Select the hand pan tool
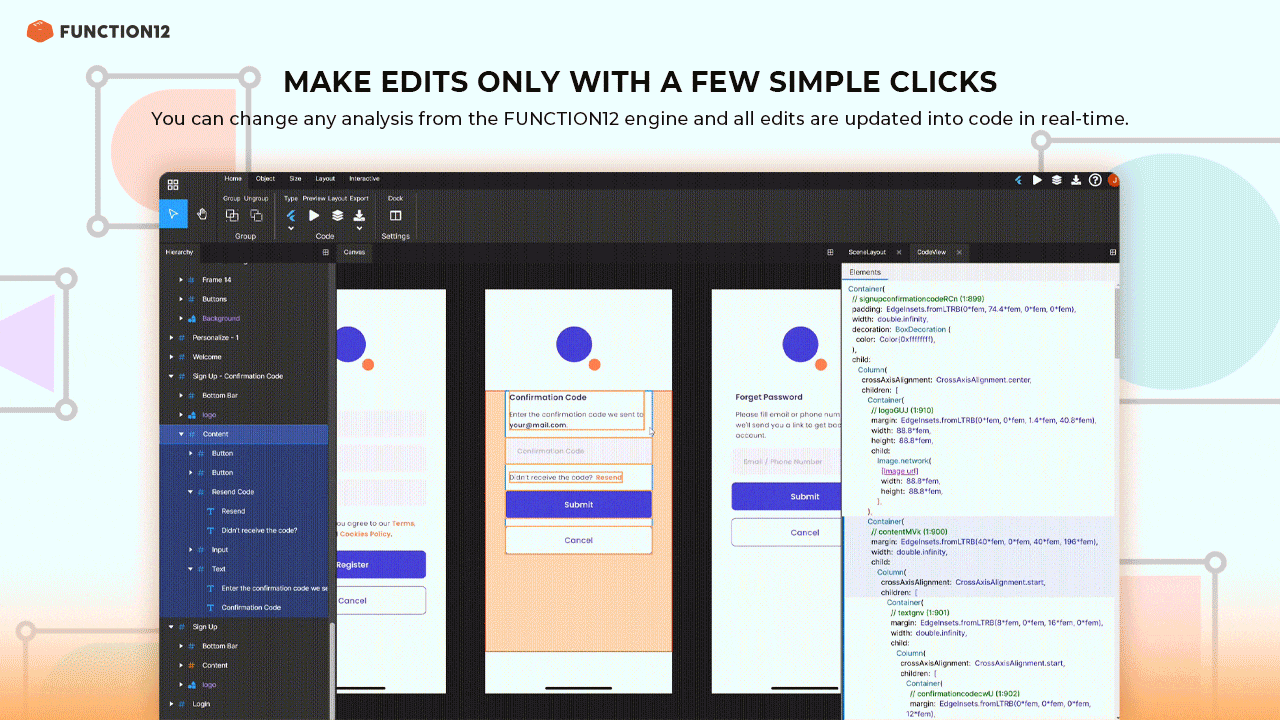This screenshot has width=1280, height=720. point(201,214)
